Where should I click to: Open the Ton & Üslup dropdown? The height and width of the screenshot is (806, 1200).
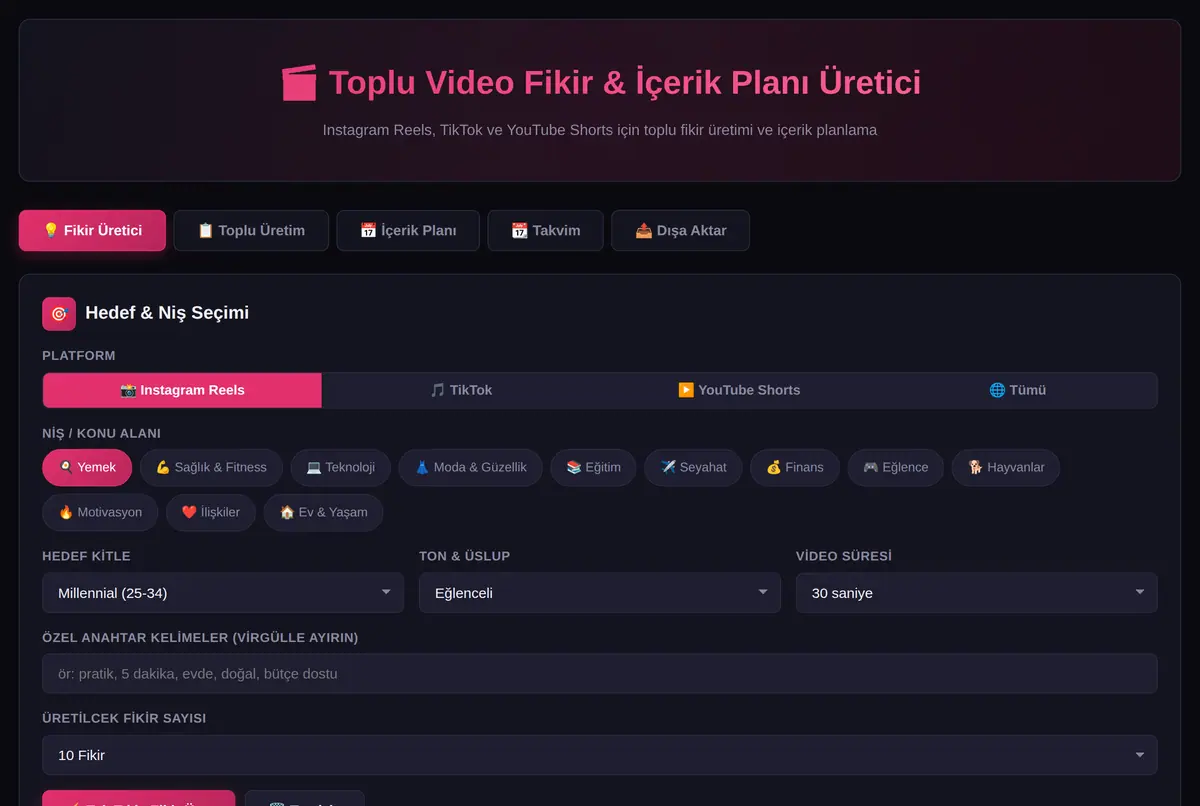point(600,593)
